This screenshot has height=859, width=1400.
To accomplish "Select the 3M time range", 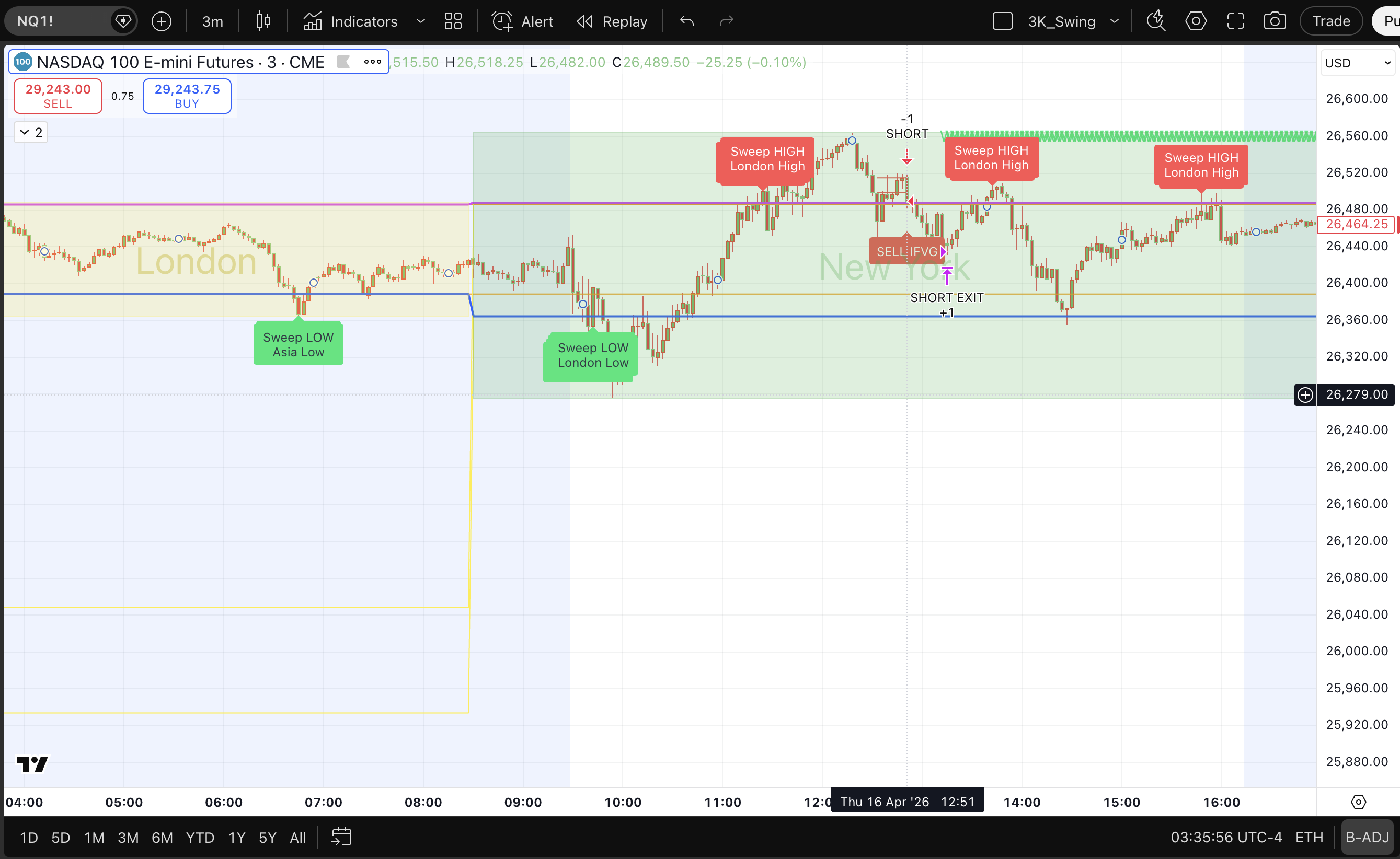I will pyautogui.click(x=129, y=838).
